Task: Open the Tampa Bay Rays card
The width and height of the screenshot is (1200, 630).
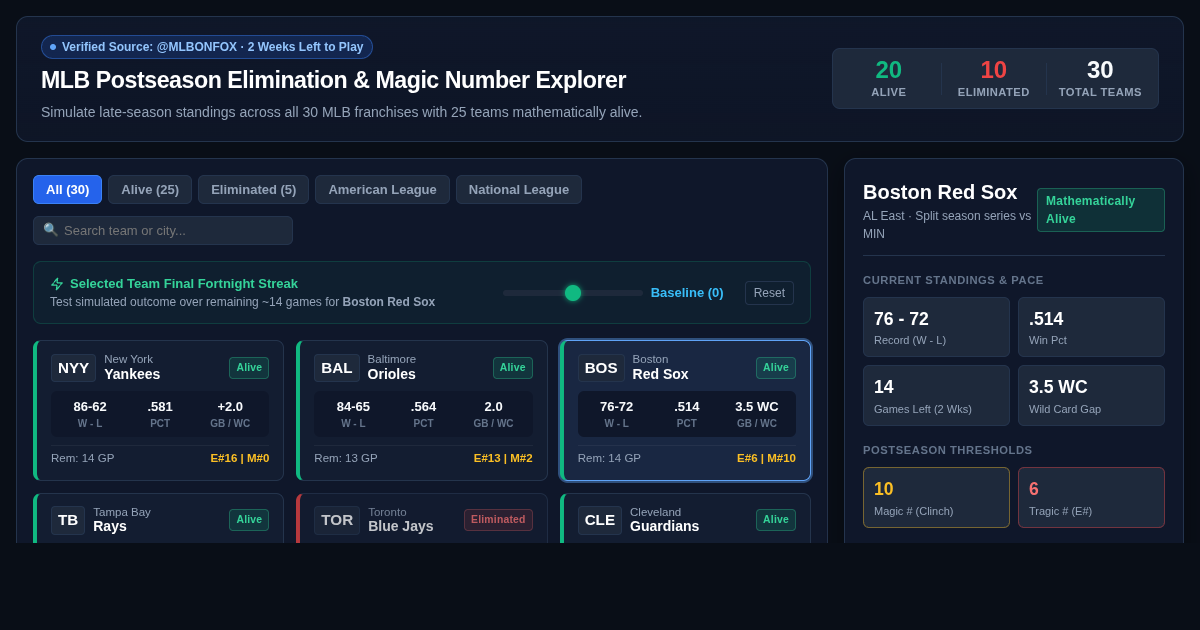Action: tap(159, 518)
